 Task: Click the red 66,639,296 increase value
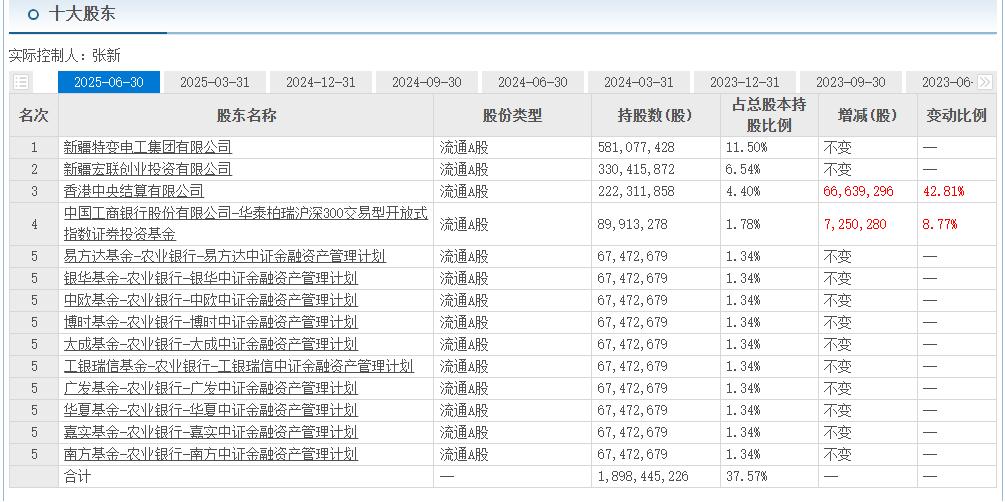click(x=858, y=191)
